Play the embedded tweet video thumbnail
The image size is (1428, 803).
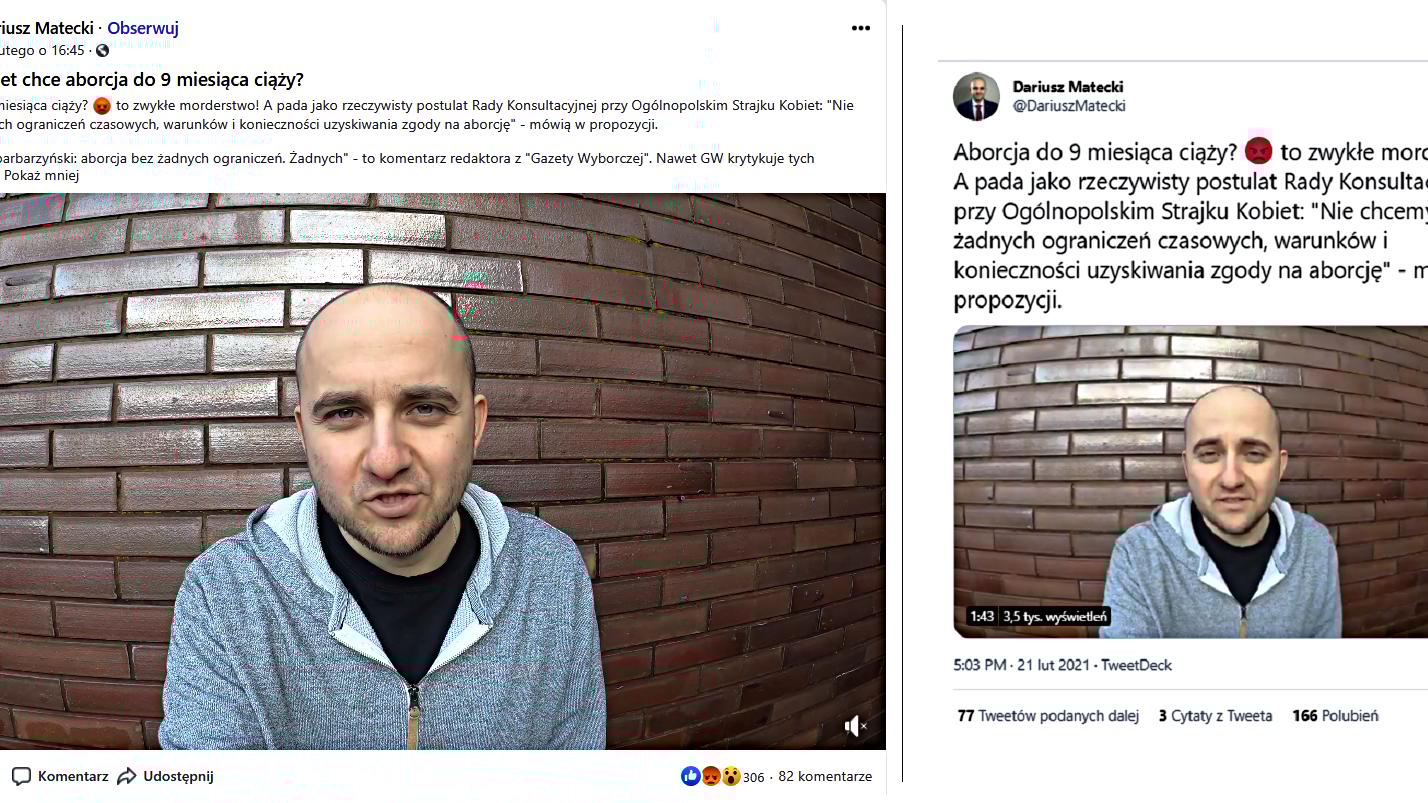[1190, 481]
